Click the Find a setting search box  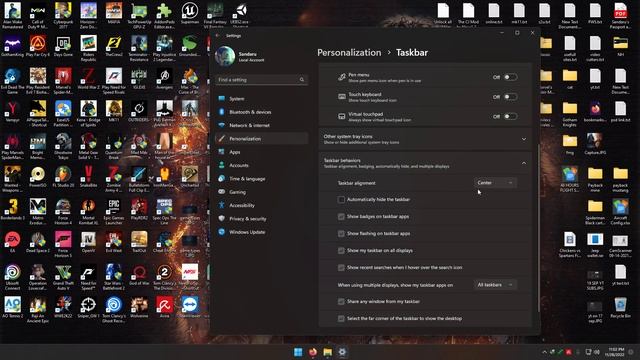pos(262,80)
